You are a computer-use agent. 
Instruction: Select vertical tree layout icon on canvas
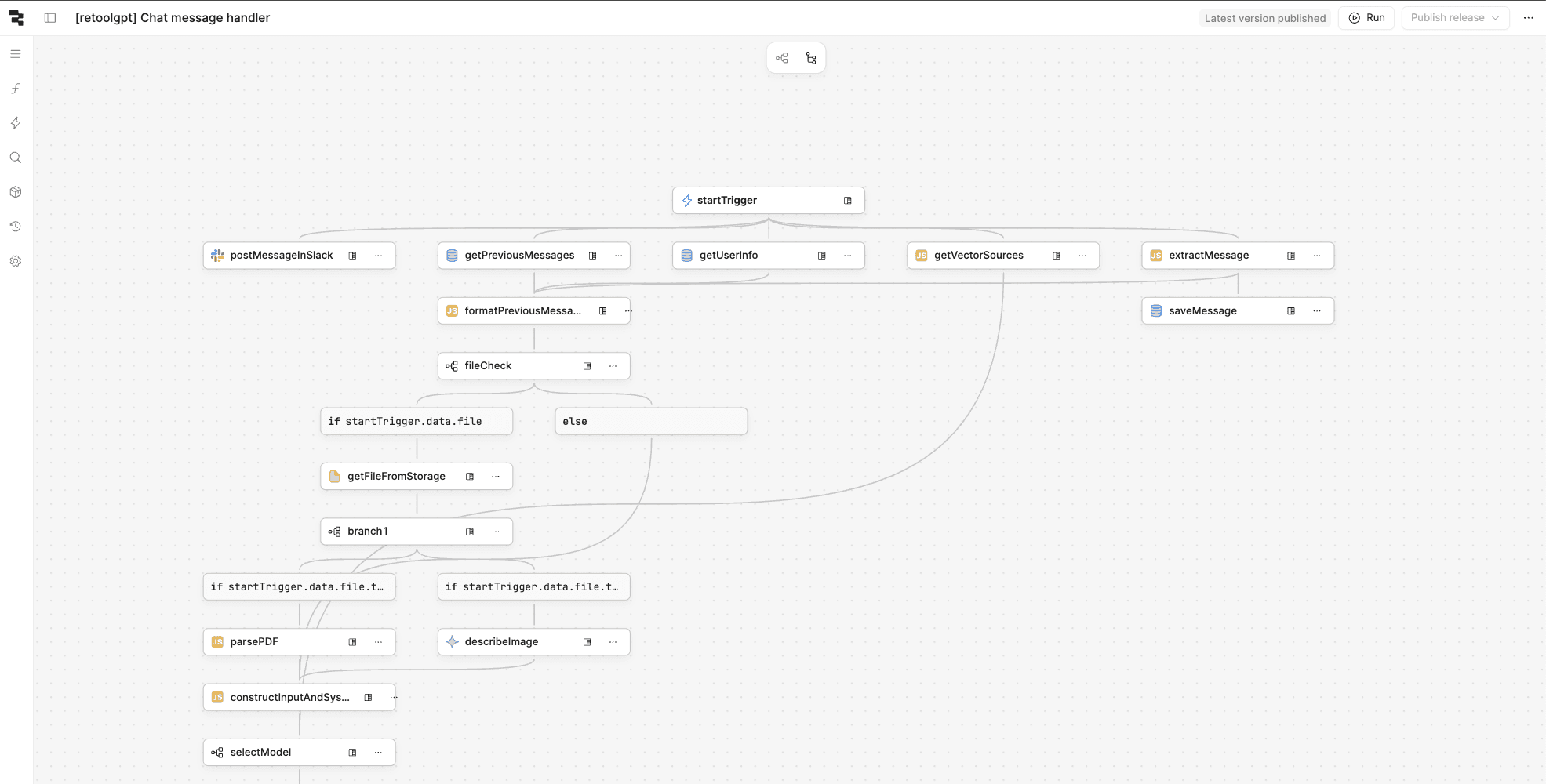pyautogui.click(x=811, y=58)
